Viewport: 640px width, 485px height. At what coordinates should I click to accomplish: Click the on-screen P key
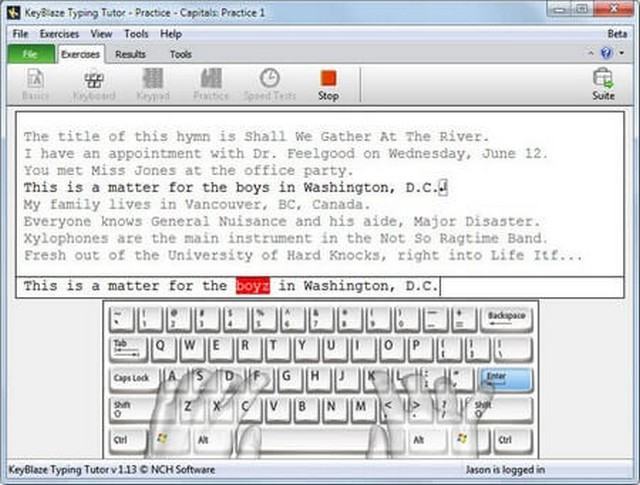click(x=420, y=349)
